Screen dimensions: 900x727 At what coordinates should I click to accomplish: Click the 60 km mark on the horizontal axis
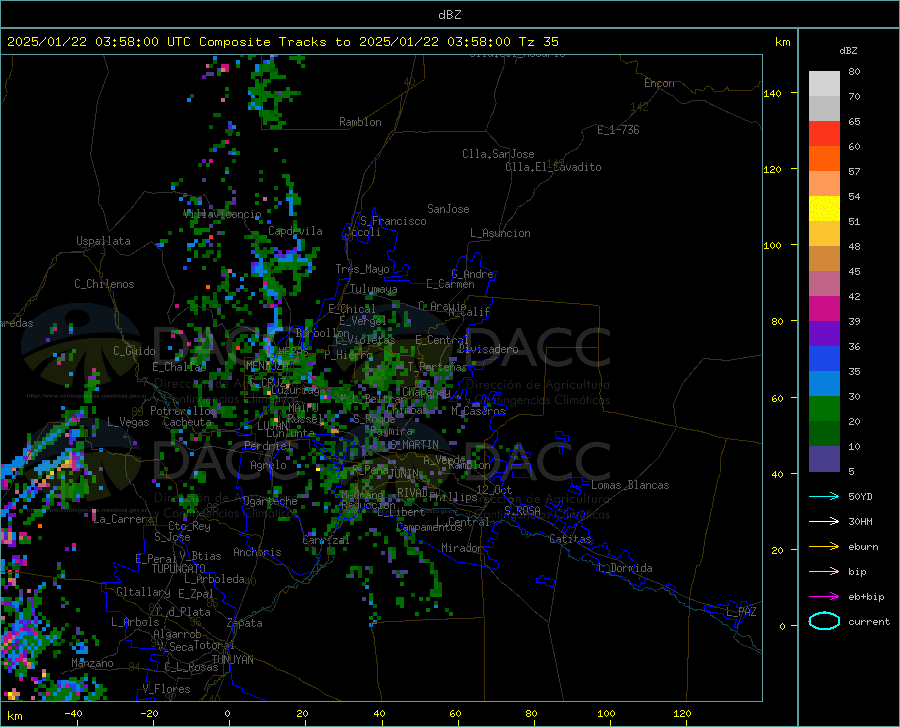pyautogui.click(x=455, y=713)
